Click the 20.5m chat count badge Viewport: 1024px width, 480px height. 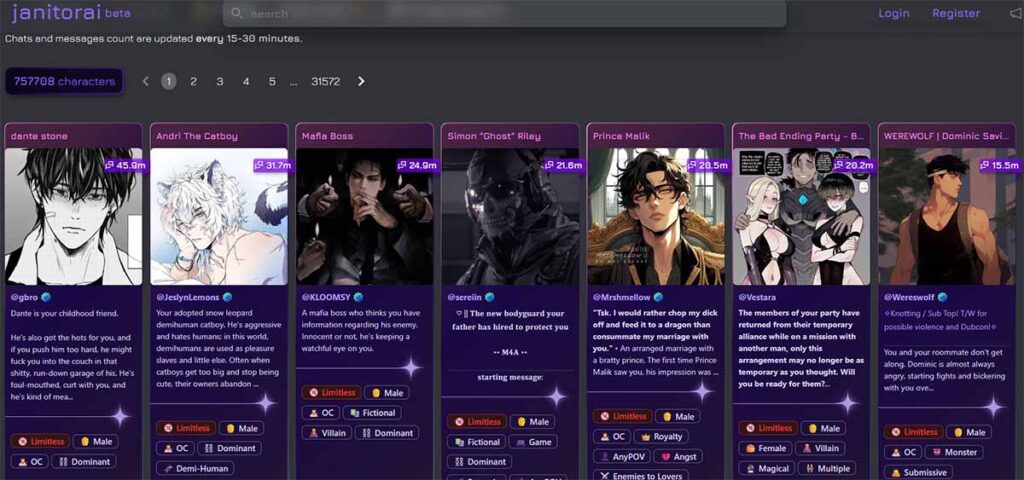pos(709,165)
